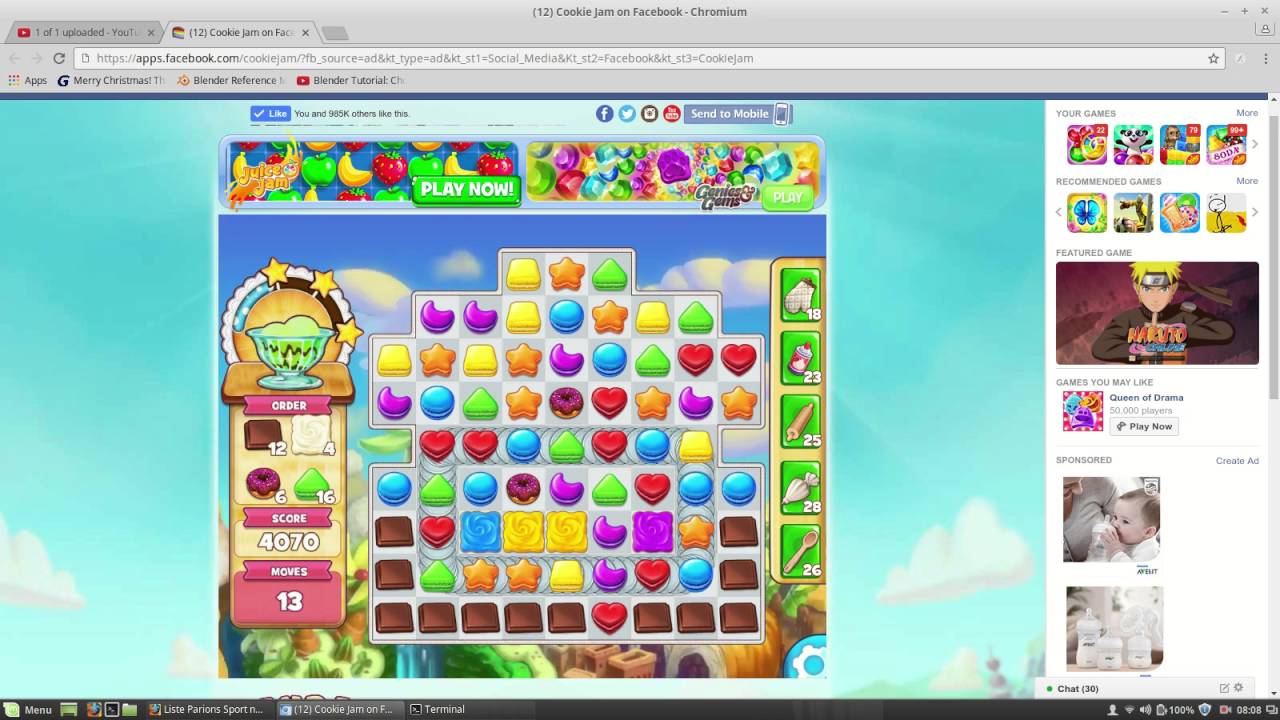1280x720 pixels.
Task: Switch to Terminal taskbar window
Action: [x=439, y=710]
